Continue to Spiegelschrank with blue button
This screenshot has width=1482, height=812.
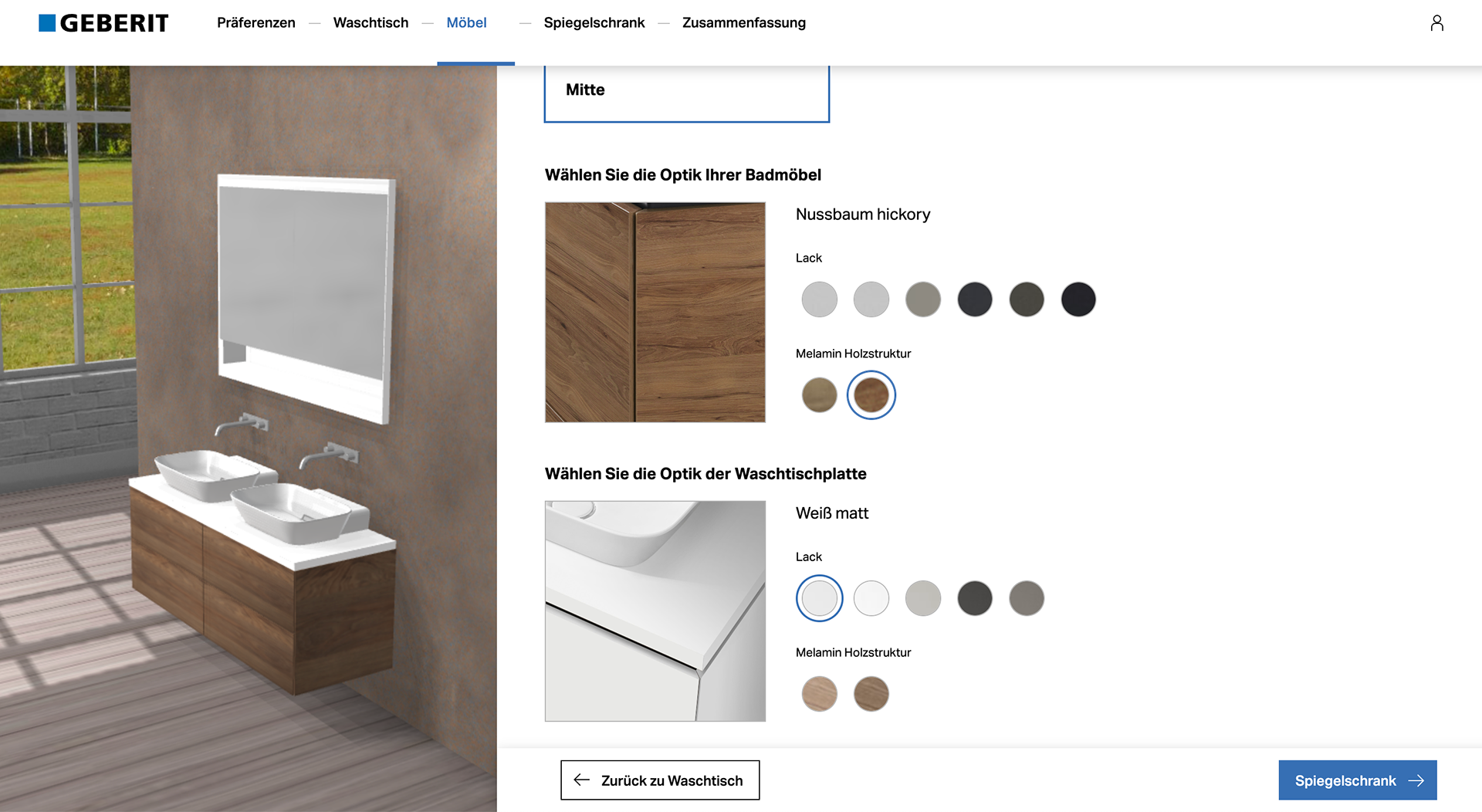click(1357, 780)
